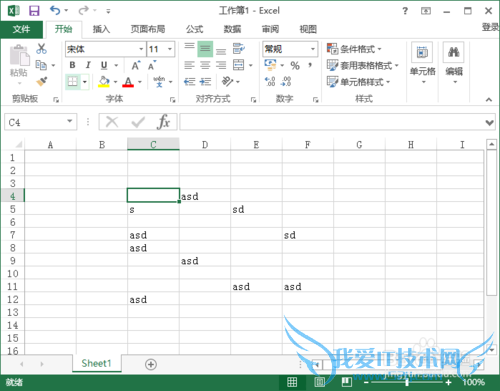Switch to Normal view in status bar
This screenshot has width=500, height=391.
(292, 382)
